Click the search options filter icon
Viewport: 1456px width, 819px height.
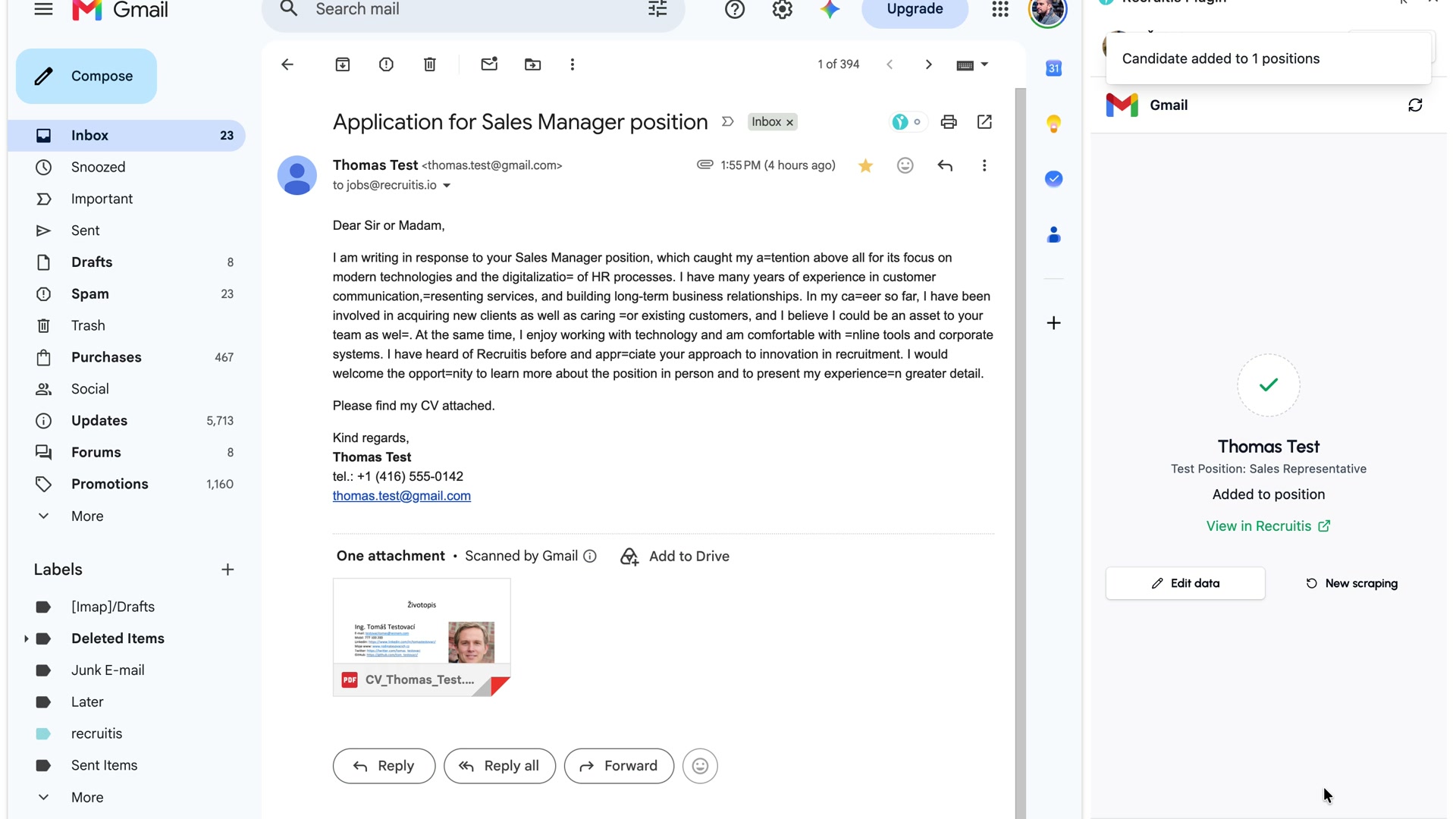click(657, 9)
